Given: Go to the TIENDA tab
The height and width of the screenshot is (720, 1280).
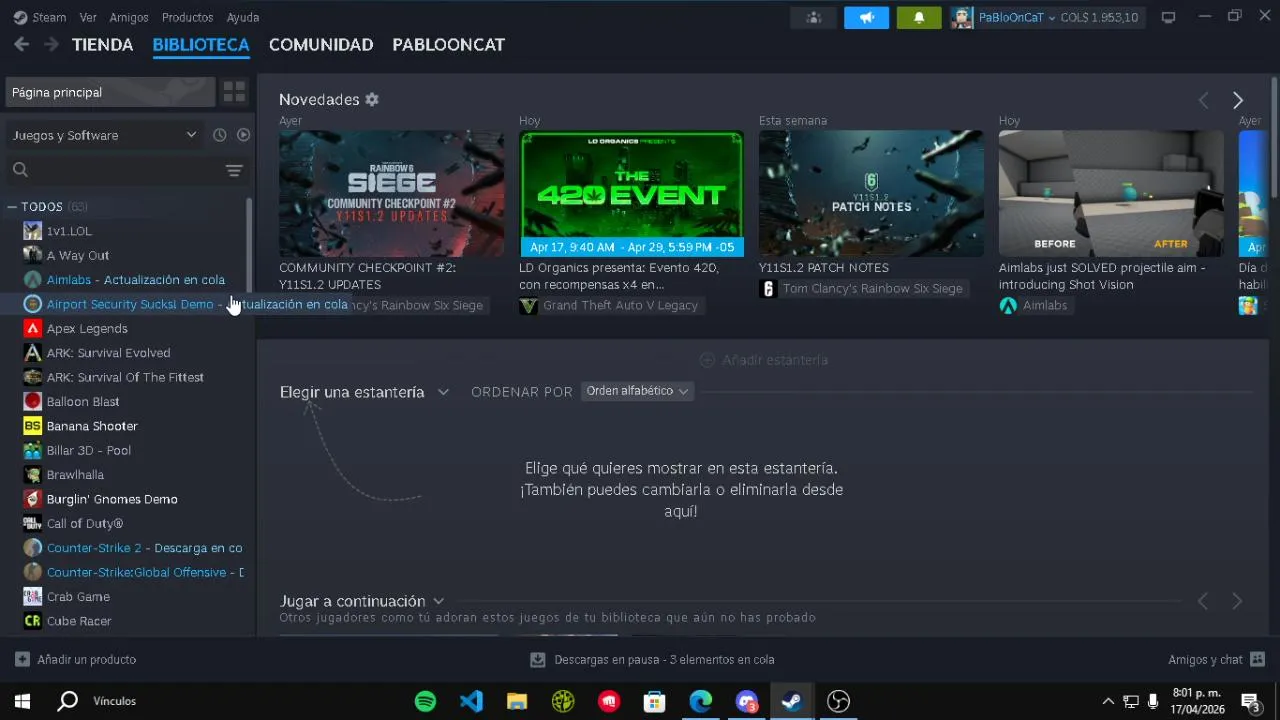Looking at the screenshot, I should (102, 45).
